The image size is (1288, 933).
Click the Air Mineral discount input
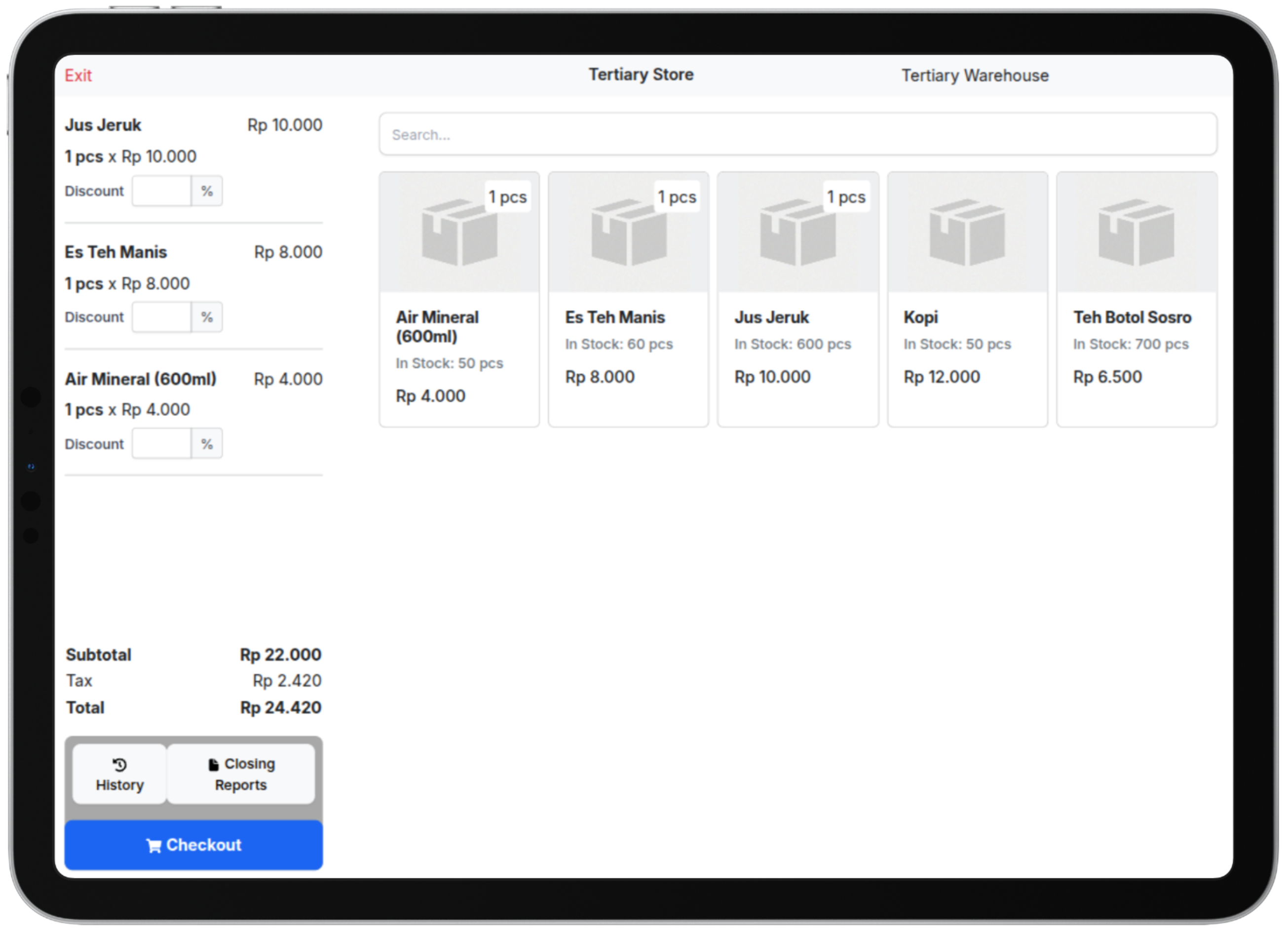click(162, 444)
